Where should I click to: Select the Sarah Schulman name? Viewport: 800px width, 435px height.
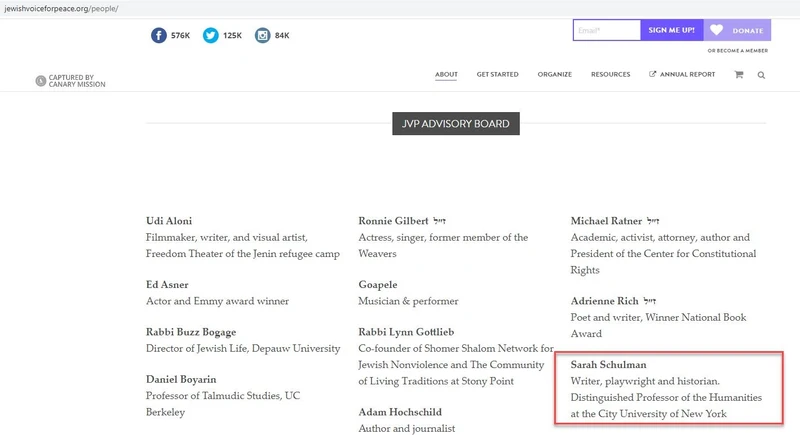(x=607, y=365)
